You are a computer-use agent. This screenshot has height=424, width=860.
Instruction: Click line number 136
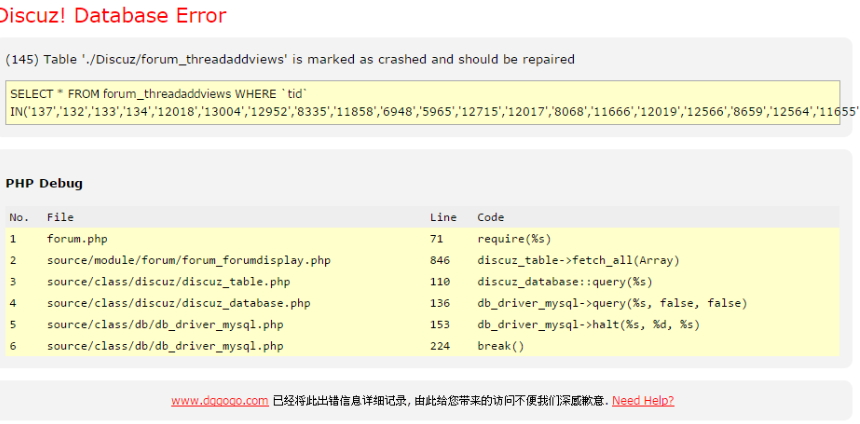pyautogui.click(x=440, y=303)
